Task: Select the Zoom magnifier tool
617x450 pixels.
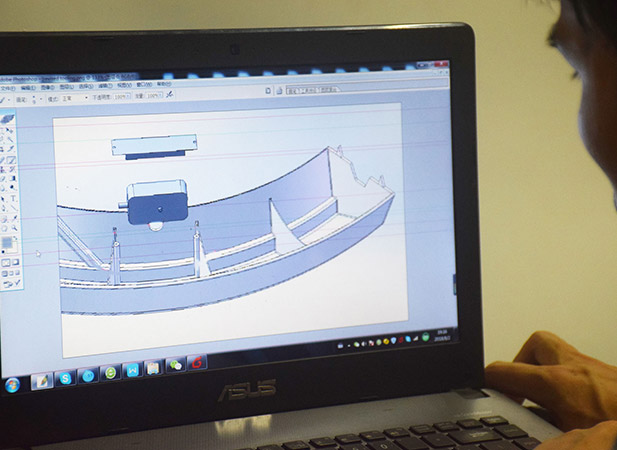Action: (15, 228)
